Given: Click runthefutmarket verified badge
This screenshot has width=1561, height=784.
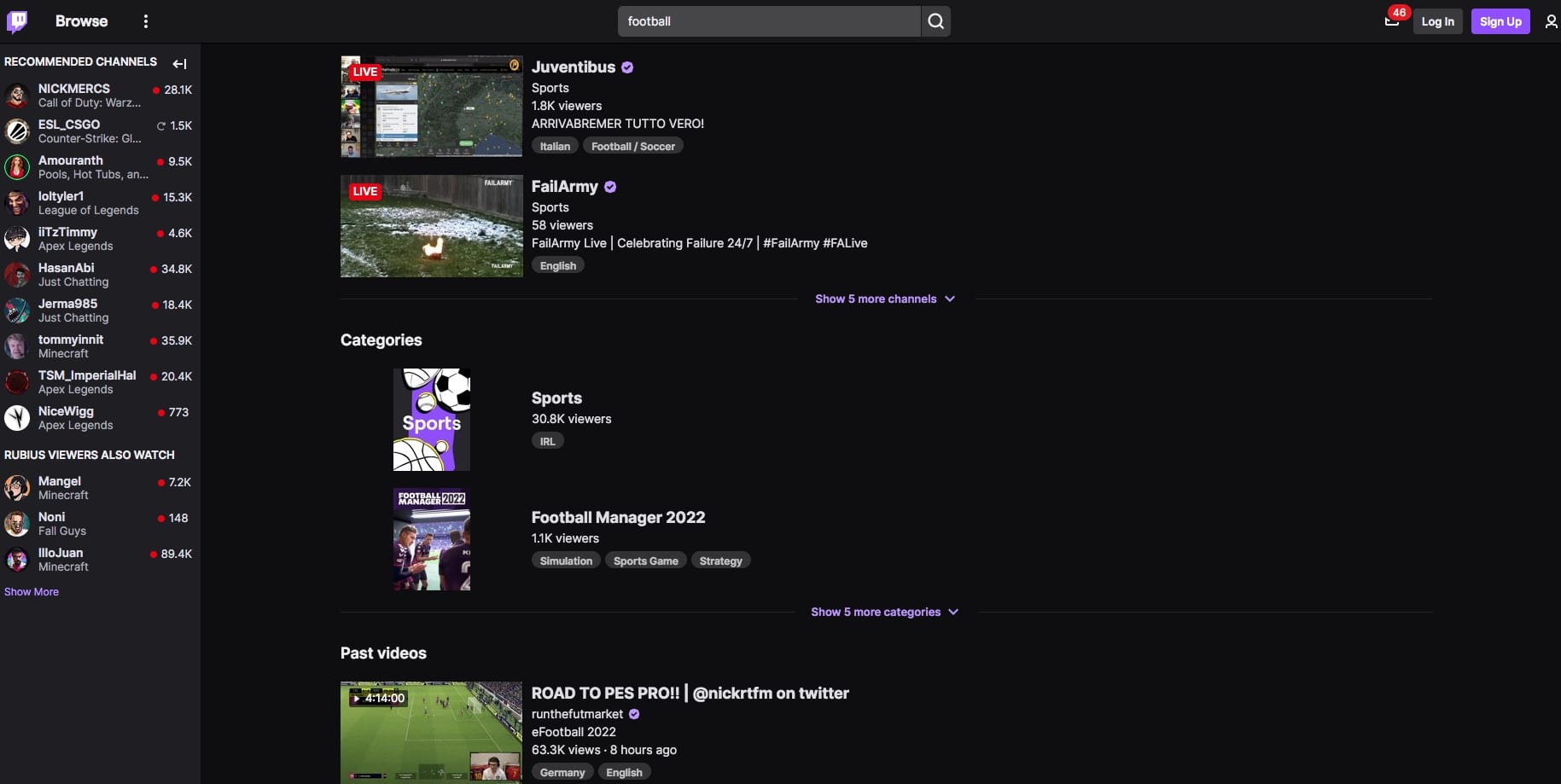Looking at the screenshot, I should coord(634,714).
